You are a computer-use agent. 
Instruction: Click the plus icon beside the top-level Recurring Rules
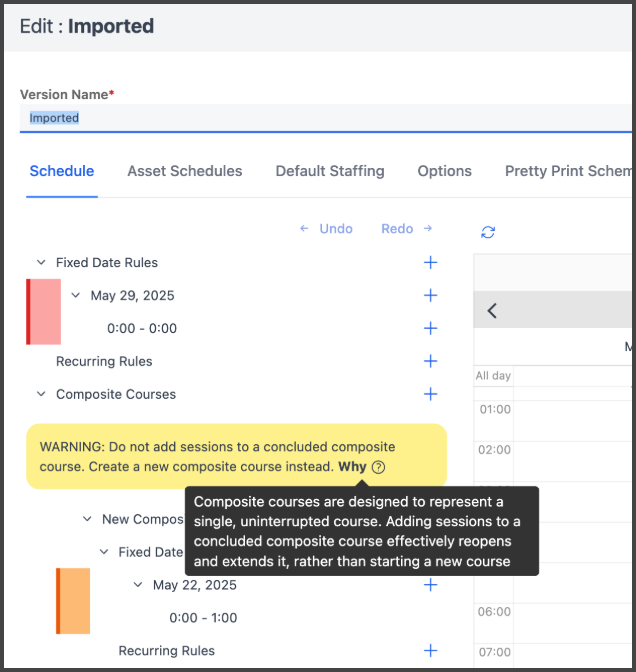[430, 361]
